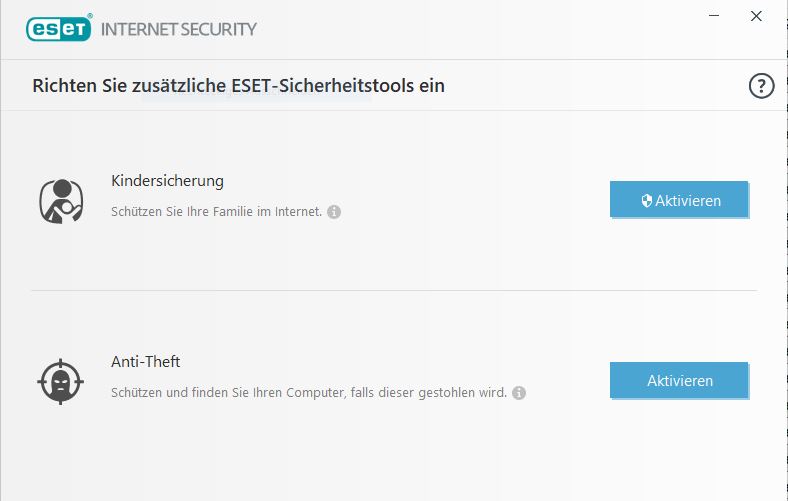Open help via the question mark icon
Screen dimensions: 788x501
pyautogui.click(x=762, y=86)
